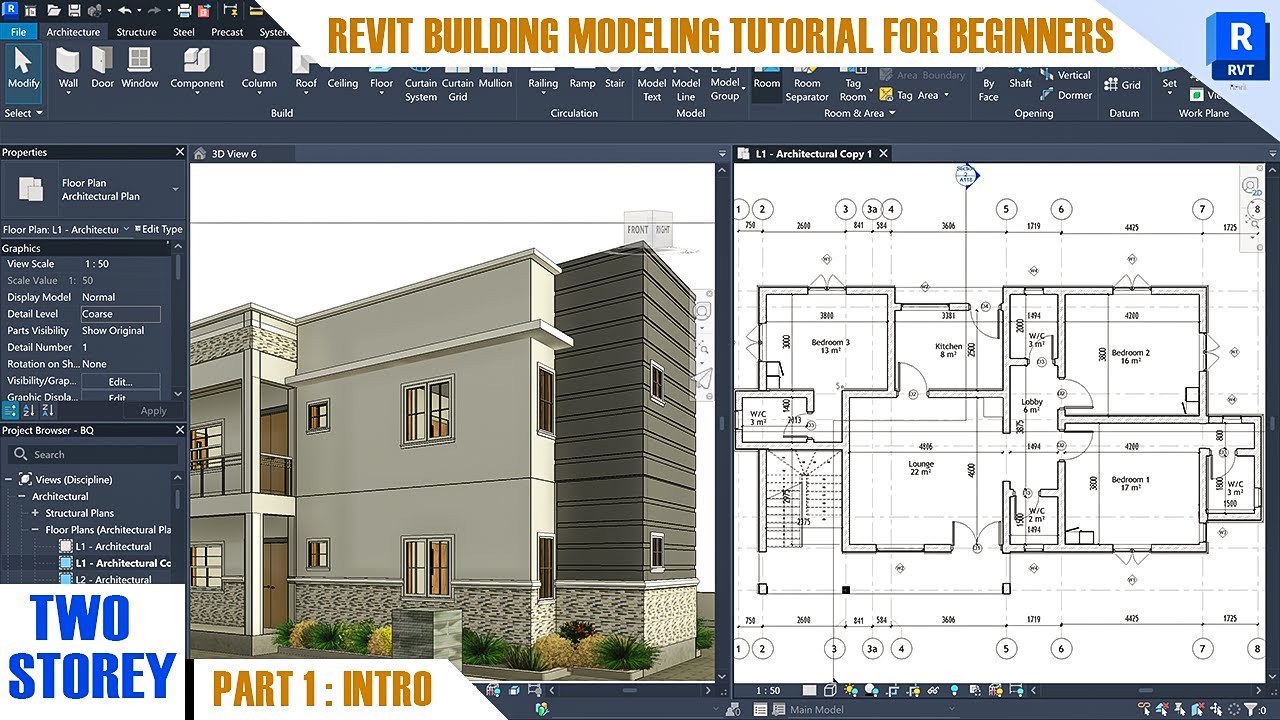
Task: Toggle Select Pinned Elements in status bar
Action: [x=1182, y=710]
